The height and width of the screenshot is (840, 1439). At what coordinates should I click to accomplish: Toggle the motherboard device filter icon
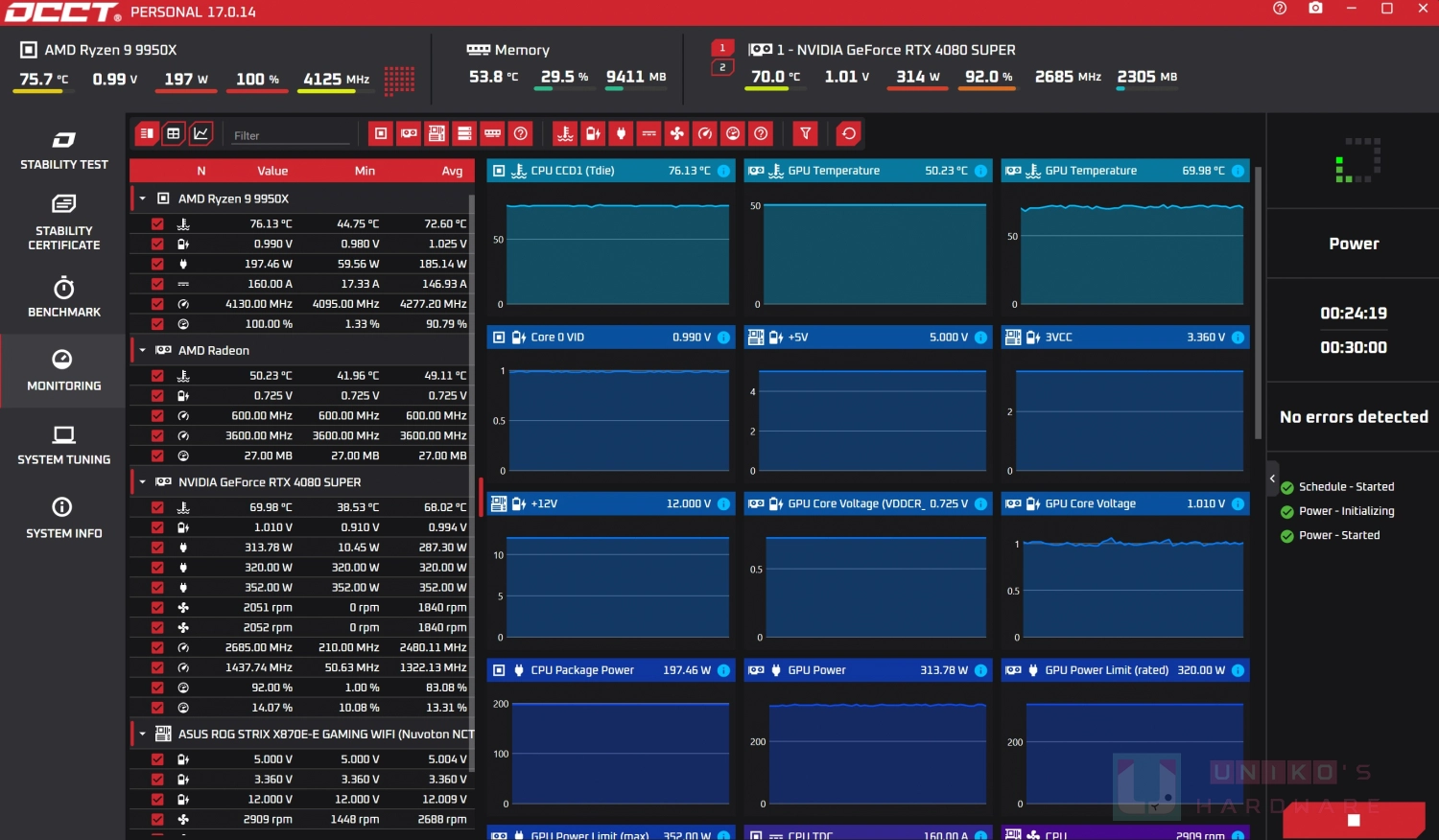pos(436,133)
